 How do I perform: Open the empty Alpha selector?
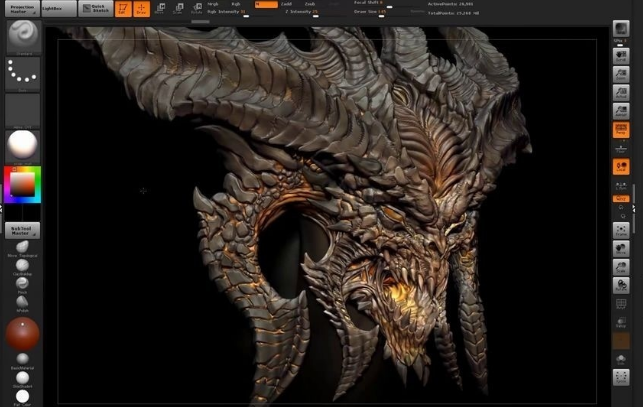23,111
